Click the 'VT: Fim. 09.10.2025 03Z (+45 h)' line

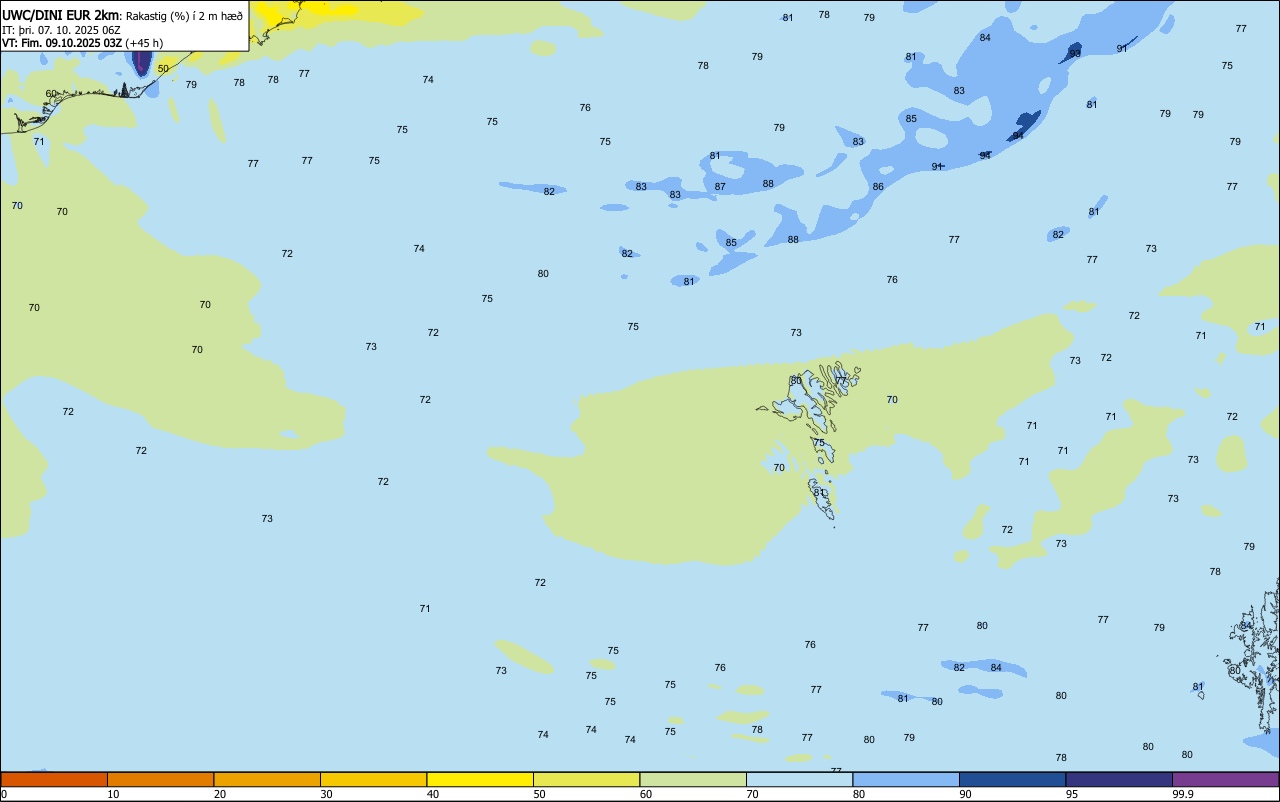click(x=82, y=43)
